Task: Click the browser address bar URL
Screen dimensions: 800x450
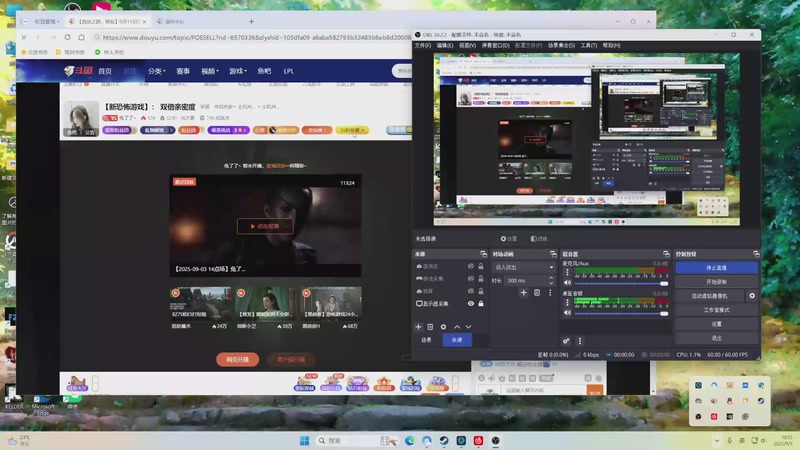Action: pos(256,37)
